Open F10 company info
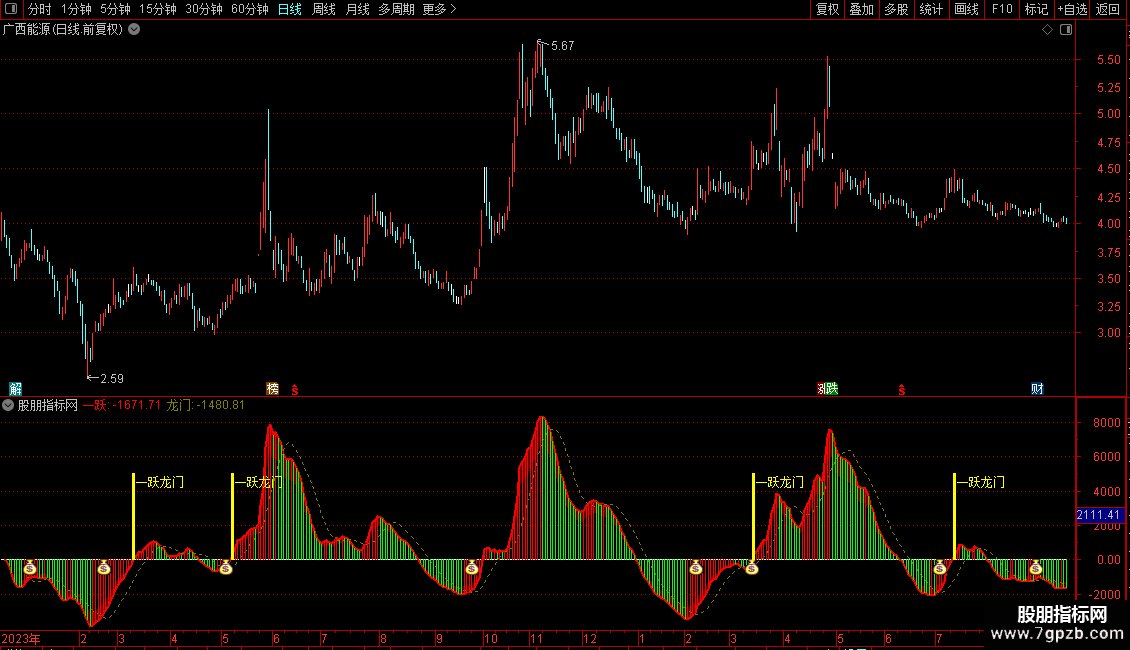Viewport: 1130px width, 650px height. 1002,9
